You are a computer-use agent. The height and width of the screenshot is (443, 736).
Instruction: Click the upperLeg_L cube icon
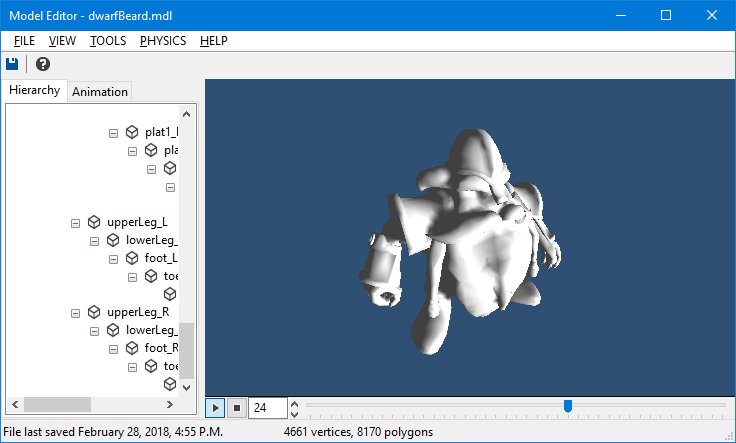click(93, 222)
